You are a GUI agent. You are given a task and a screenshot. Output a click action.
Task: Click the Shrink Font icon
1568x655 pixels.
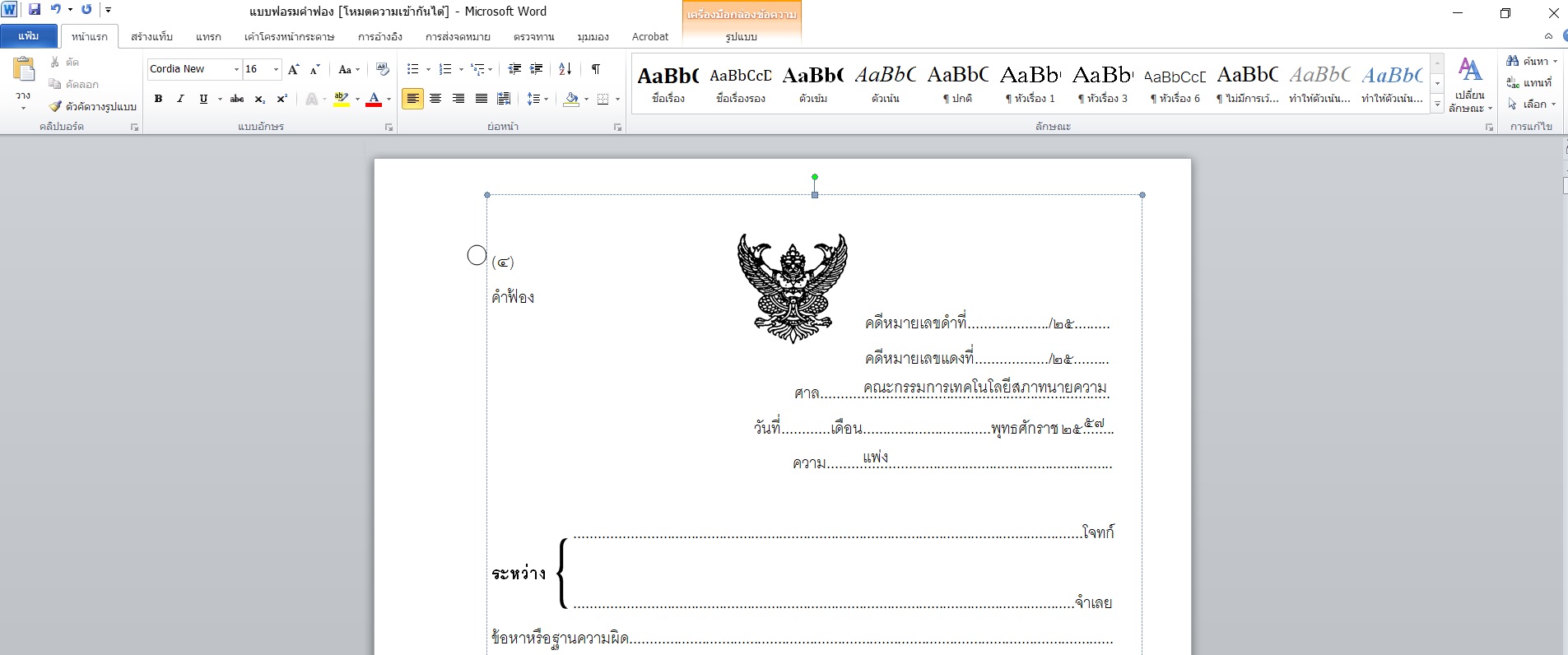[314, 69]
